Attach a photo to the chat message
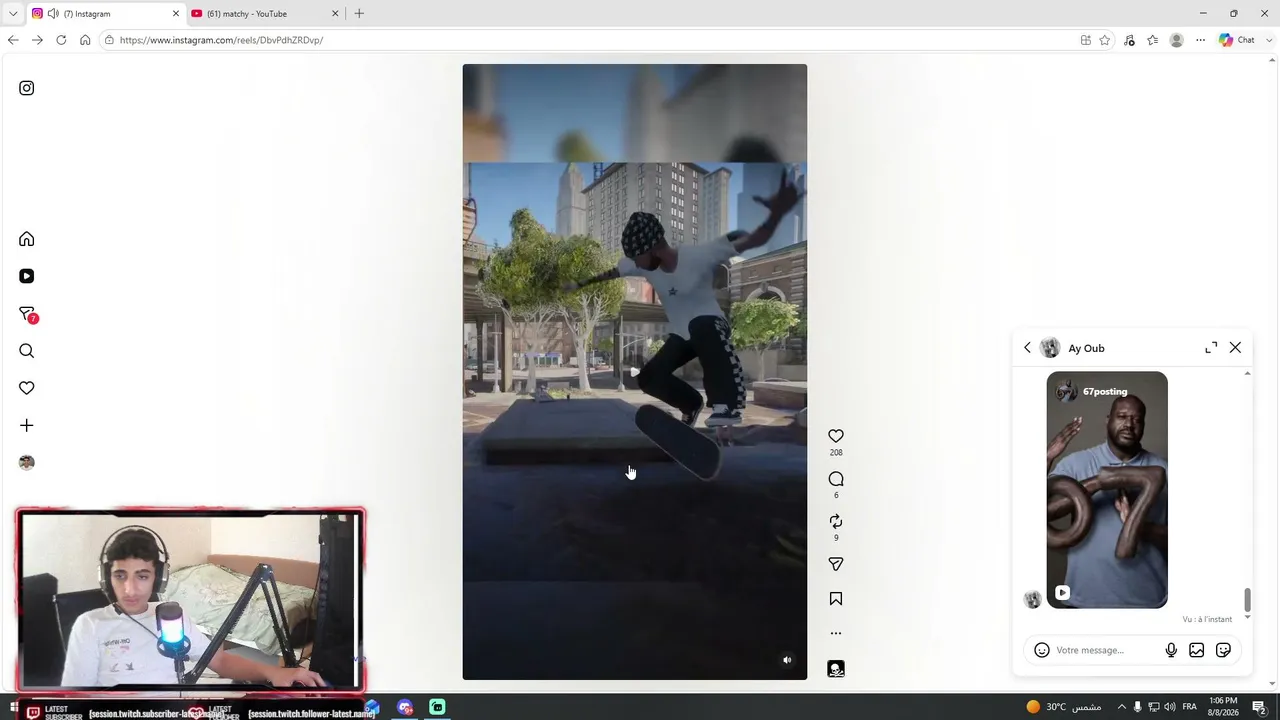The image size is (1280, 720). [1196, 650]
